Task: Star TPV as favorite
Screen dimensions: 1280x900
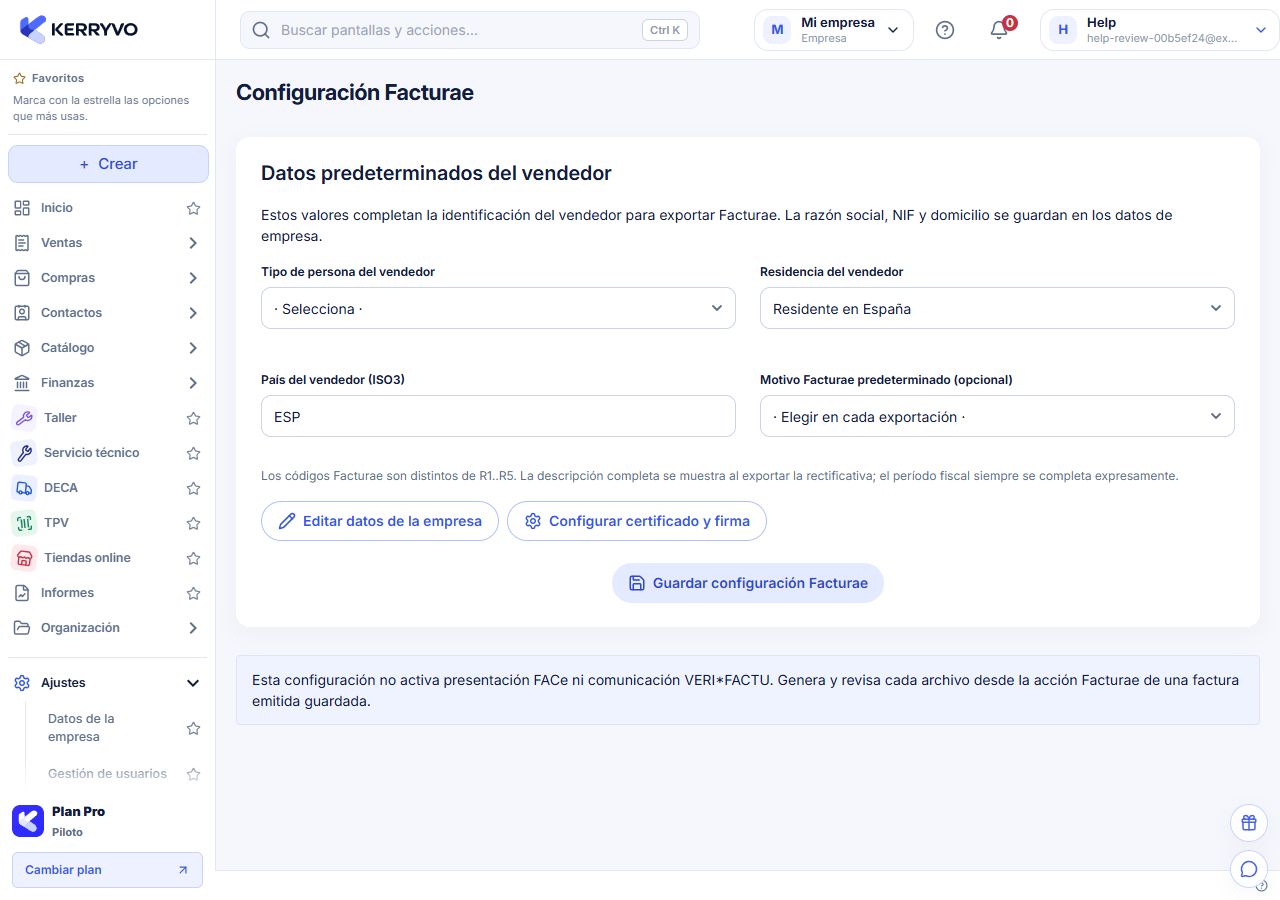Action: pyautogui.click(x=194, y=523)
